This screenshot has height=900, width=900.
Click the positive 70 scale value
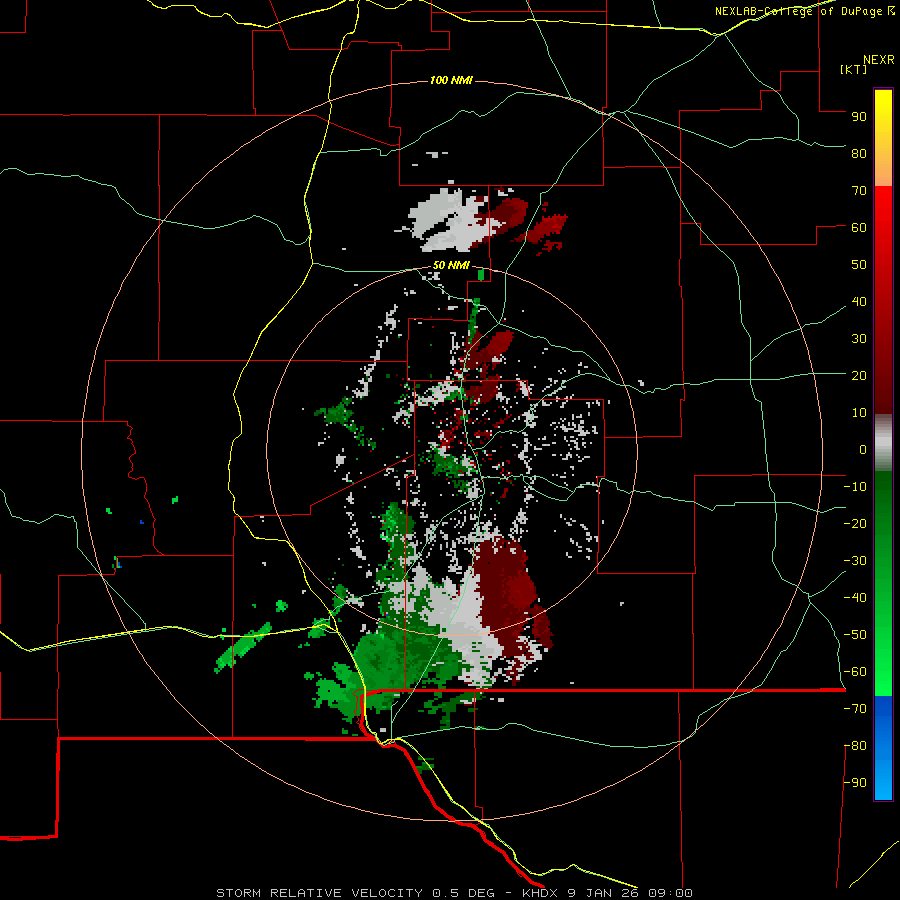pos(859,191)
